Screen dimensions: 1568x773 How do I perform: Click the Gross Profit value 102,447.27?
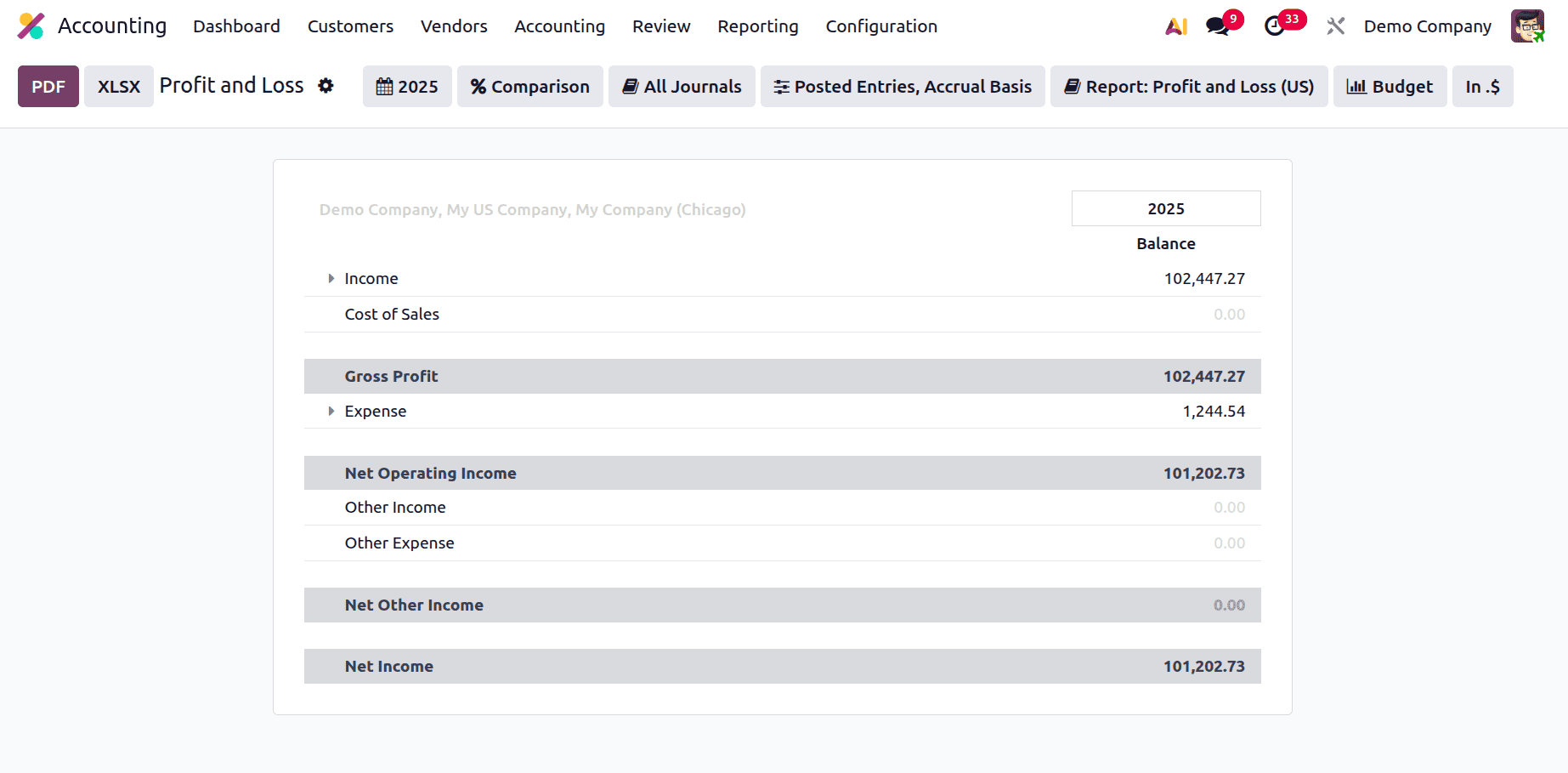(x=1204, y=377)
